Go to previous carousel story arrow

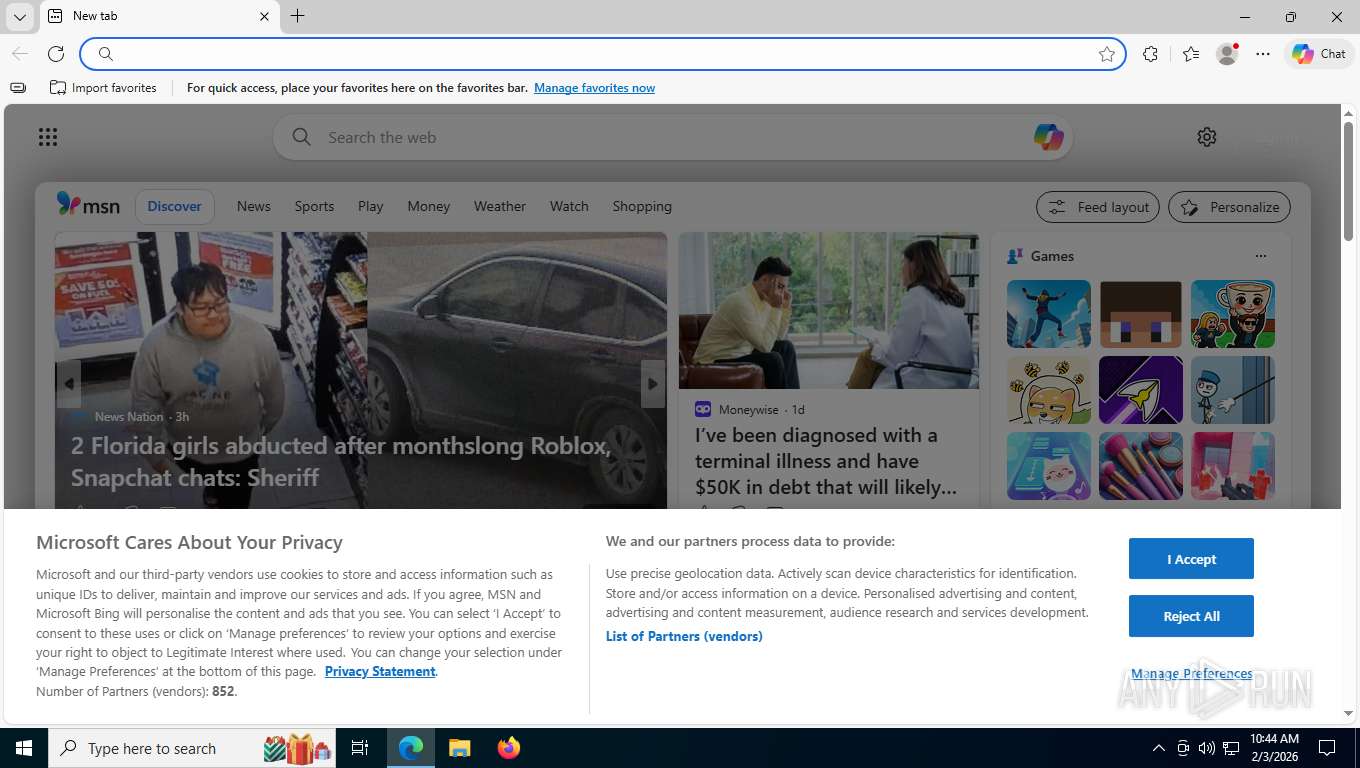tap(69, 384)
